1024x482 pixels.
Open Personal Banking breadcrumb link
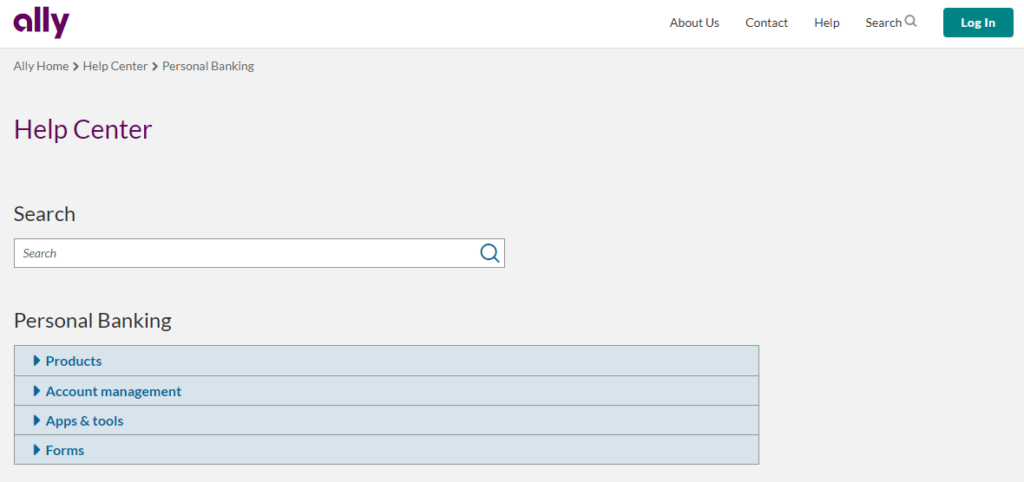[x=208, y=66]
